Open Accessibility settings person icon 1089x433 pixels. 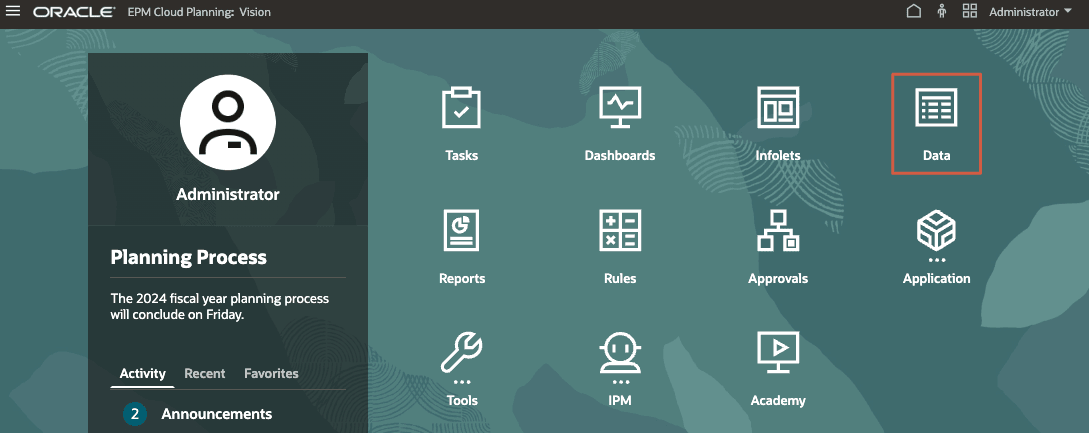tap(942, 11)
